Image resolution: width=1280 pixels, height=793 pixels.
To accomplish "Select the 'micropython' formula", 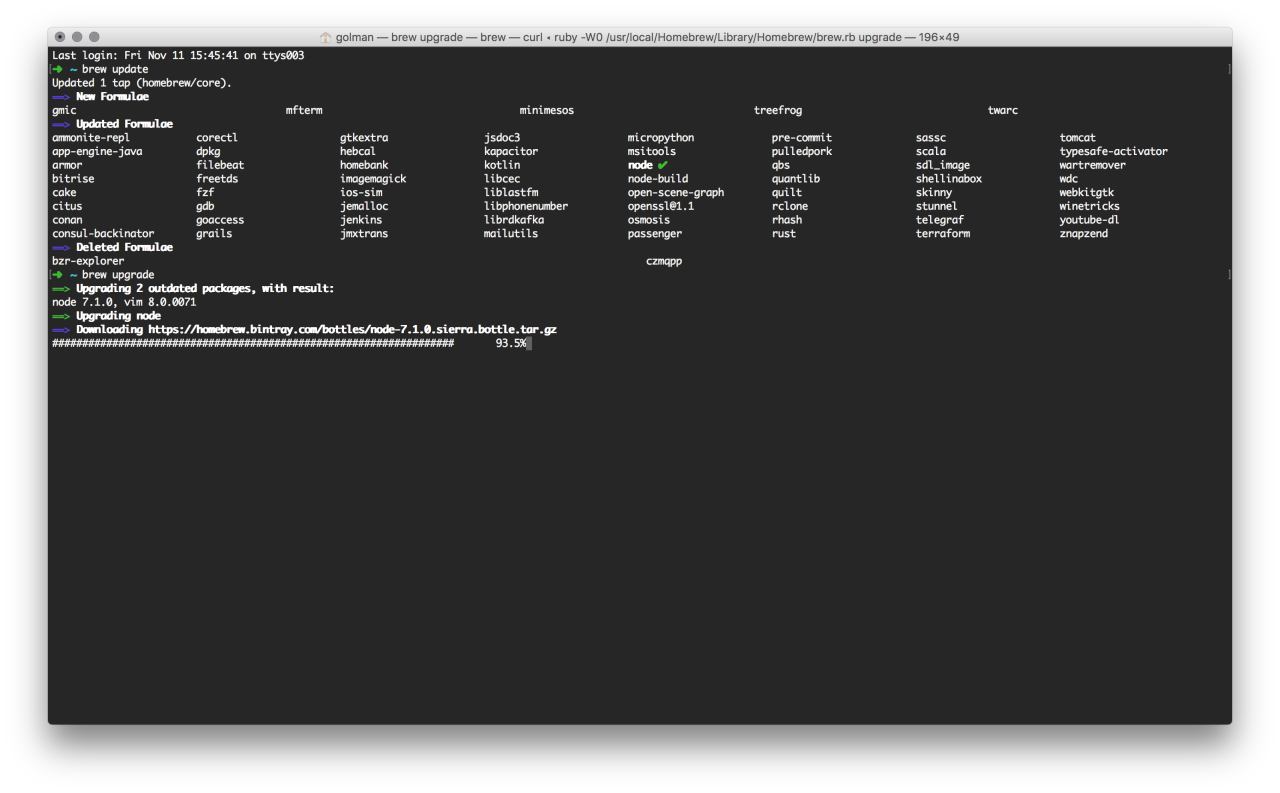I will (661, 138).
